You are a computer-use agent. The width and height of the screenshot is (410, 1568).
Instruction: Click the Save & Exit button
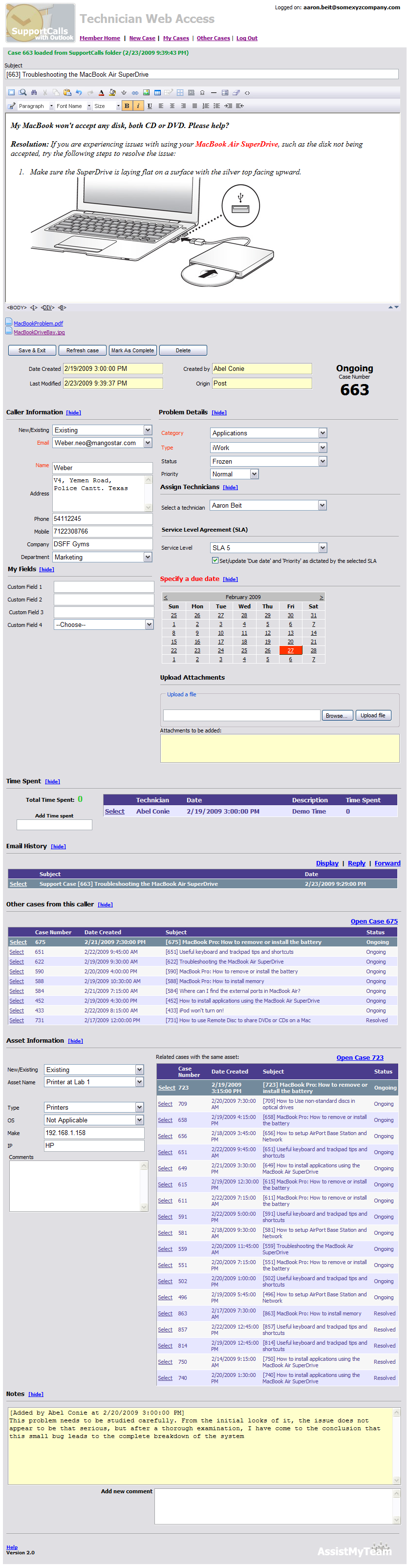click(32, 350)
